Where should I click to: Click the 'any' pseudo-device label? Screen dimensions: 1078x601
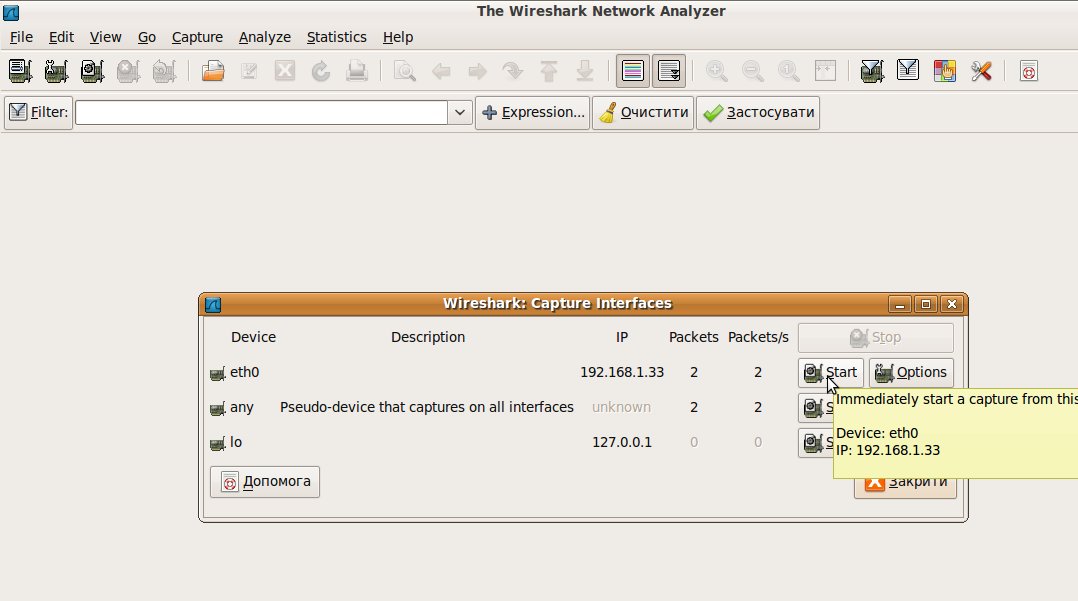241,407
